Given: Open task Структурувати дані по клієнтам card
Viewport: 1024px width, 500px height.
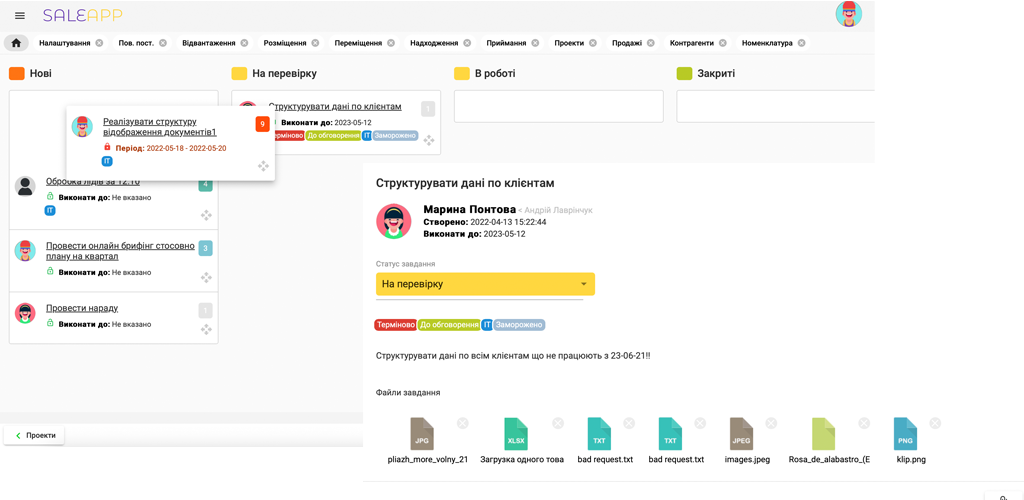Looking at the screenshot, I should click(x=334, y=106).
